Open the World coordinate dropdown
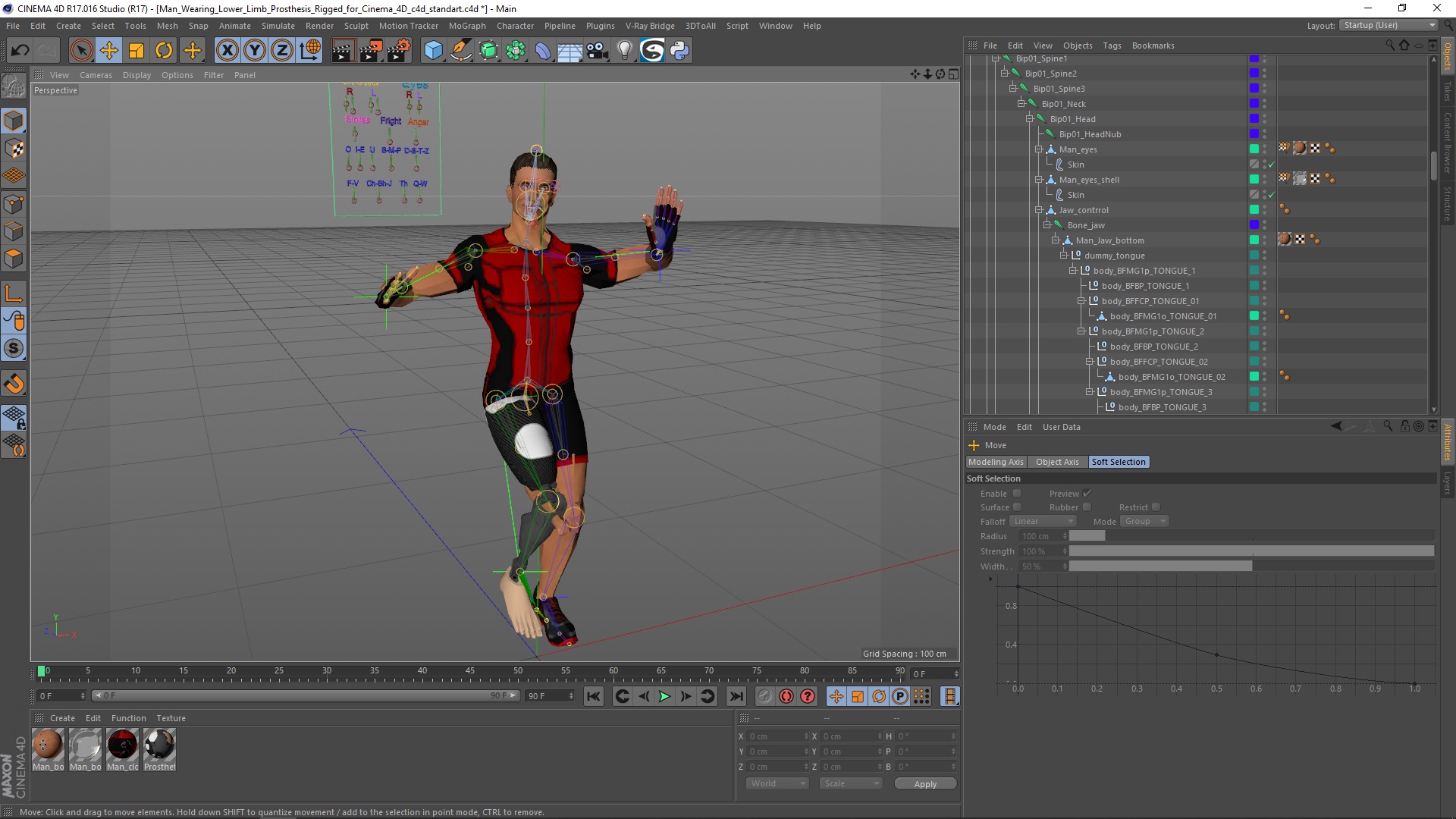Image resolution: width=1456 pixels, height=819 pixels. (778, 783)
